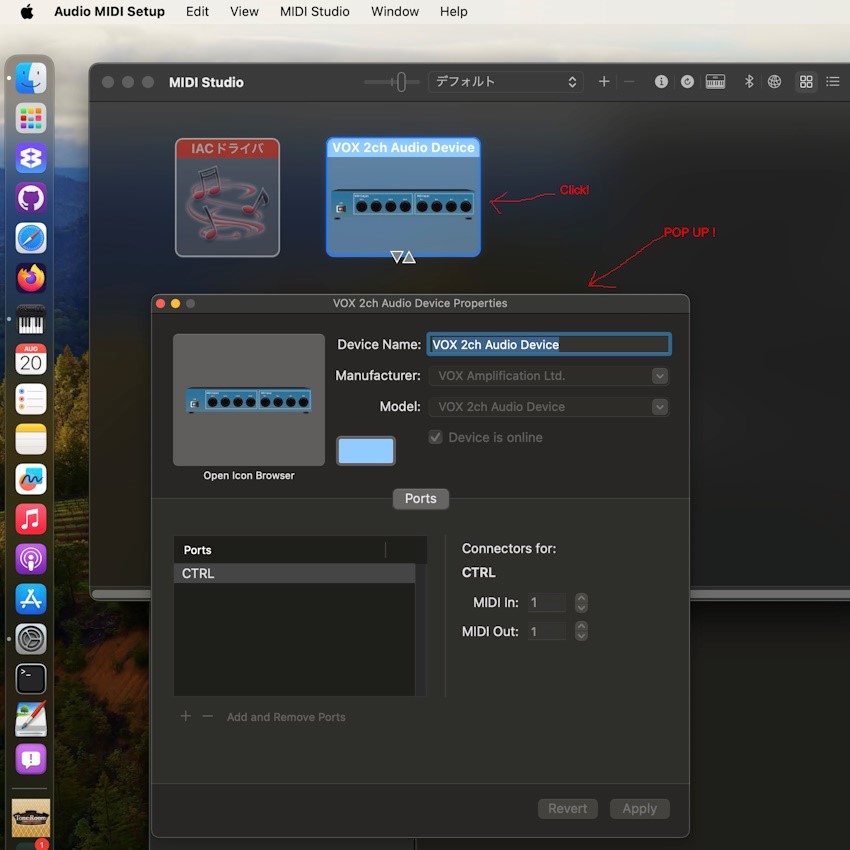Click the Revert button
This screenshot has height=850, width=850.
[568, 808]
